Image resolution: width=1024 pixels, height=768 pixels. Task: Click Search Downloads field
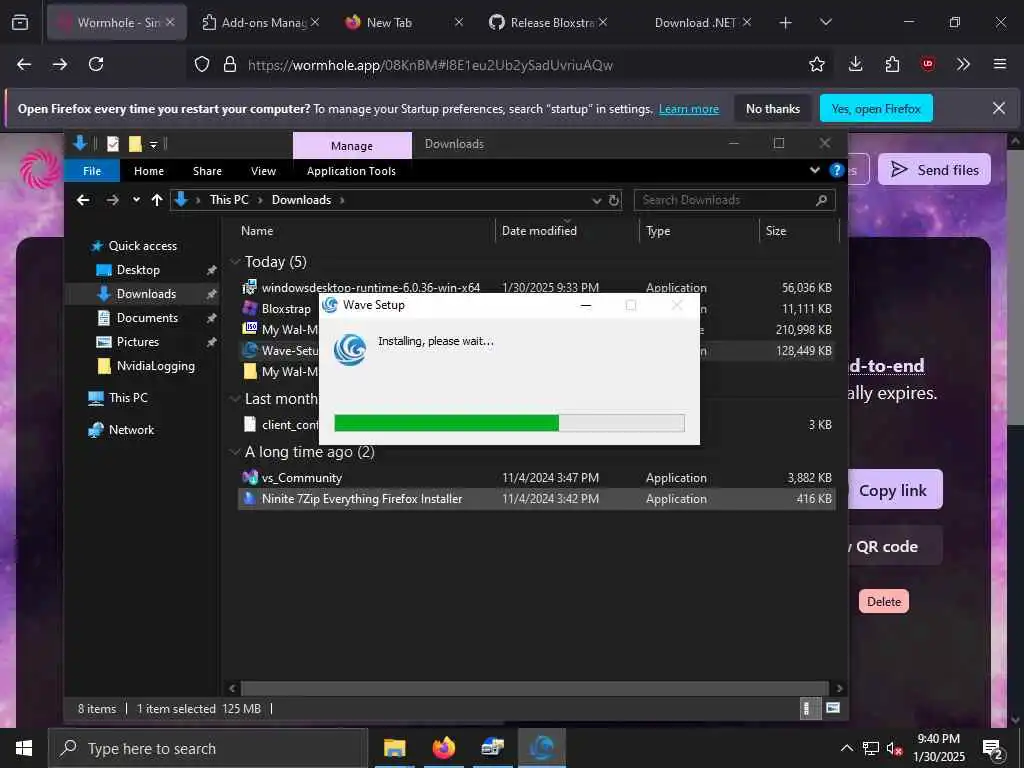(x=734, y=200)
